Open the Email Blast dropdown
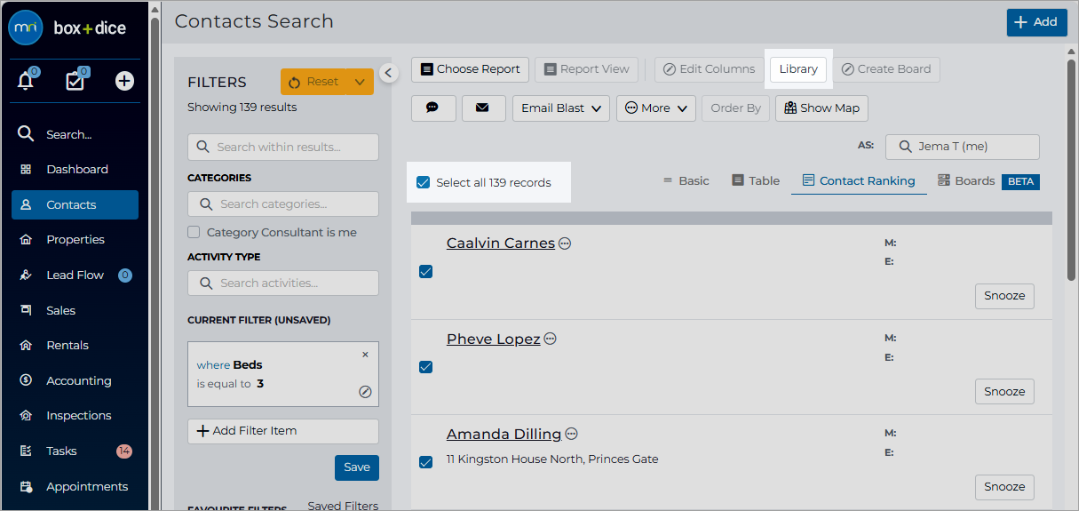 click(x=561, y=108)
